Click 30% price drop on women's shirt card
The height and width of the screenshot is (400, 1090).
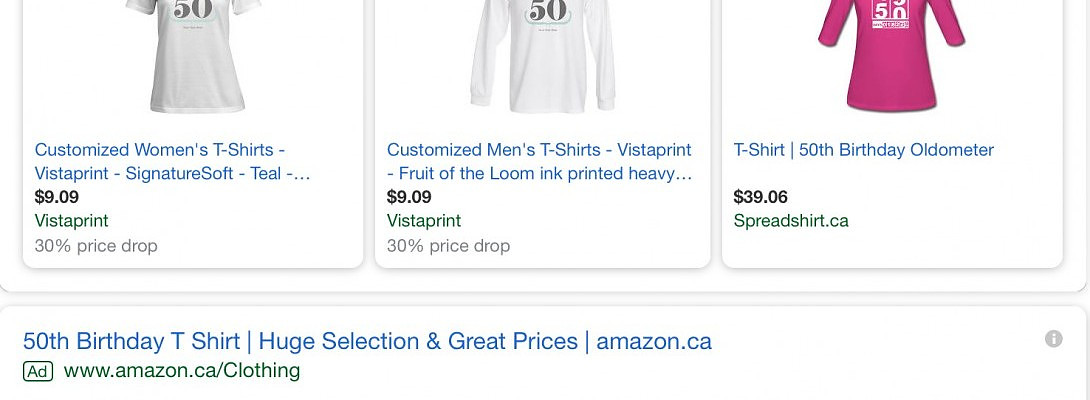[x=96, y=246]
